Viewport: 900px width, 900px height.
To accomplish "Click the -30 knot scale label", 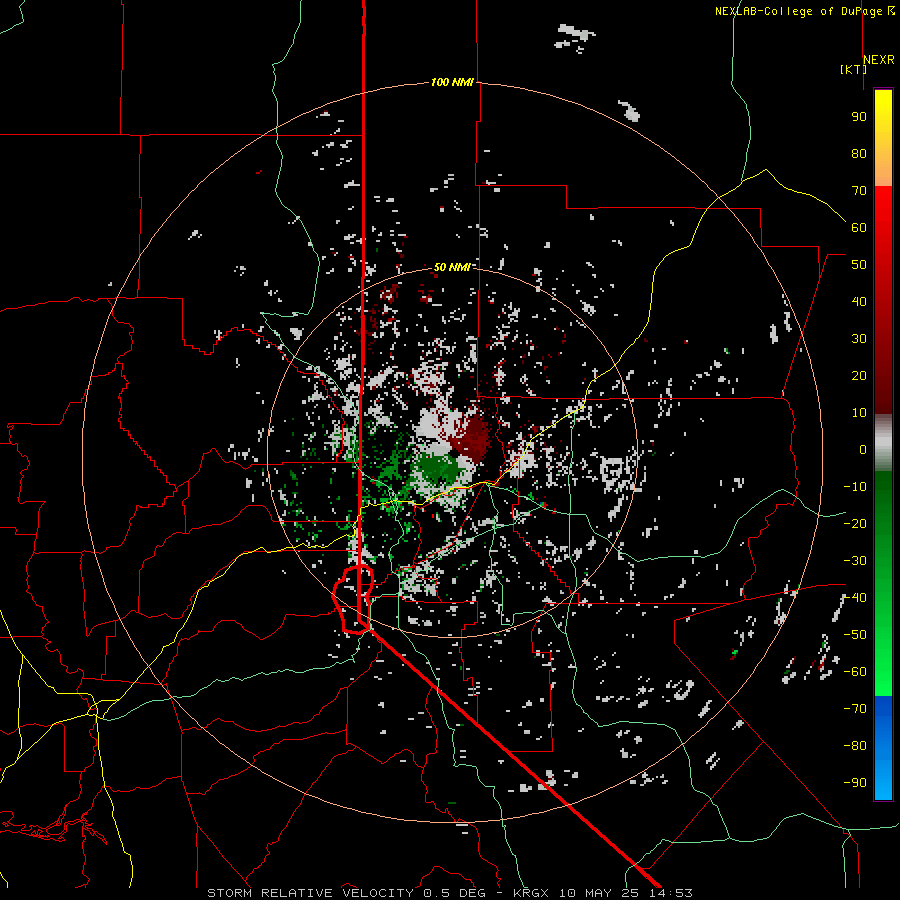I will point(855,561).
